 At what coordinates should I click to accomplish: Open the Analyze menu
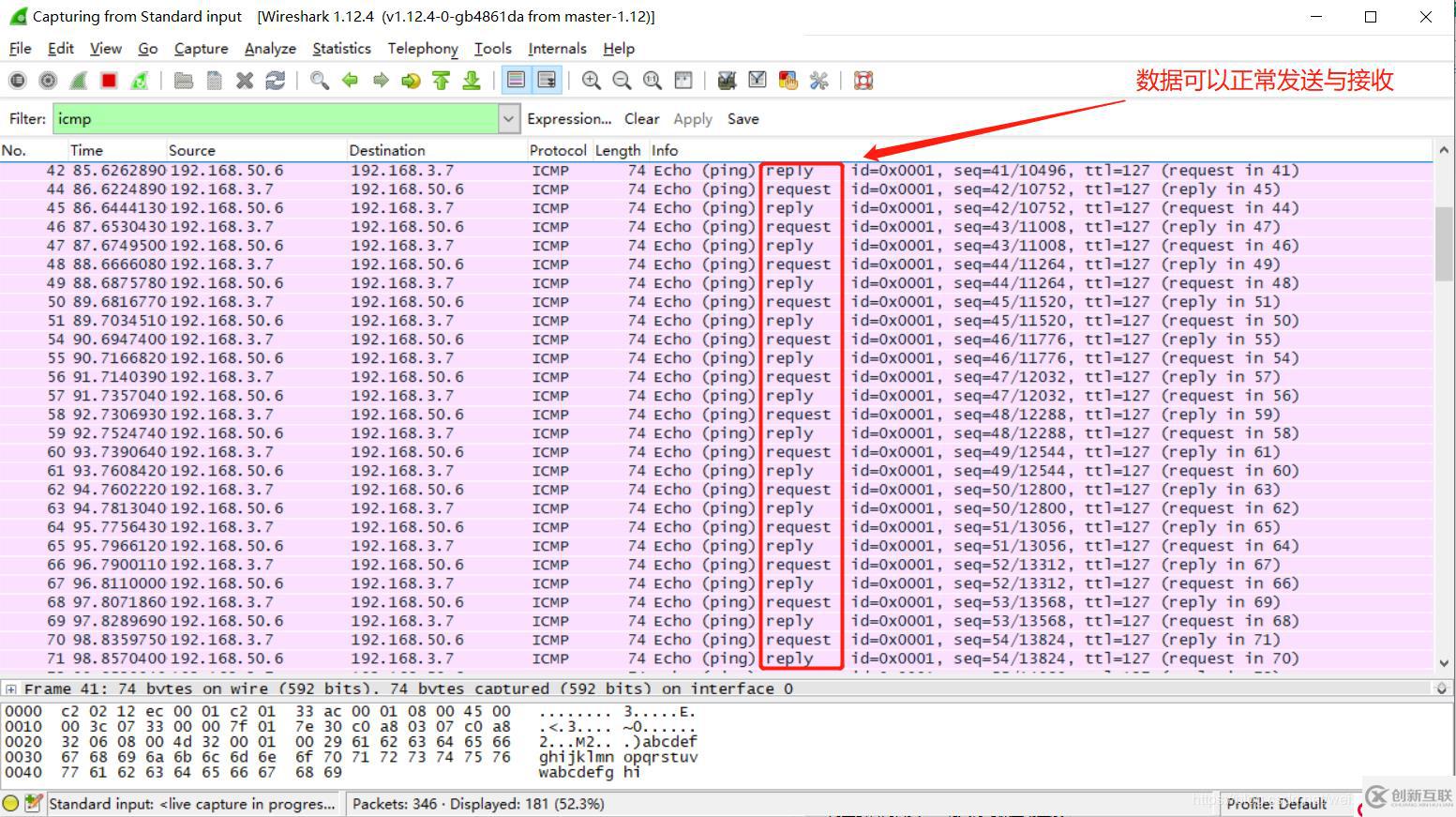point(270,49)
